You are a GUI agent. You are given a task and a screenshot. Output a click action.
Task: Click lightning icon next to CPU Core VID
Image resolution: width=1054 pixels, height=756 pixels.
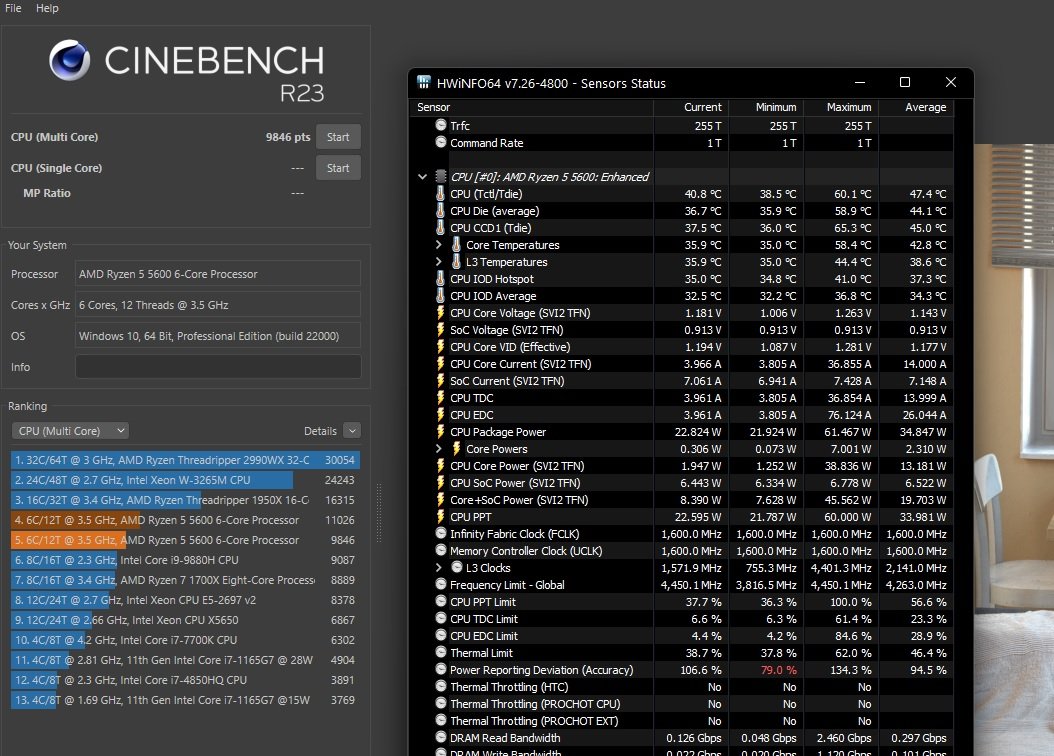click(x=440, y=346)
